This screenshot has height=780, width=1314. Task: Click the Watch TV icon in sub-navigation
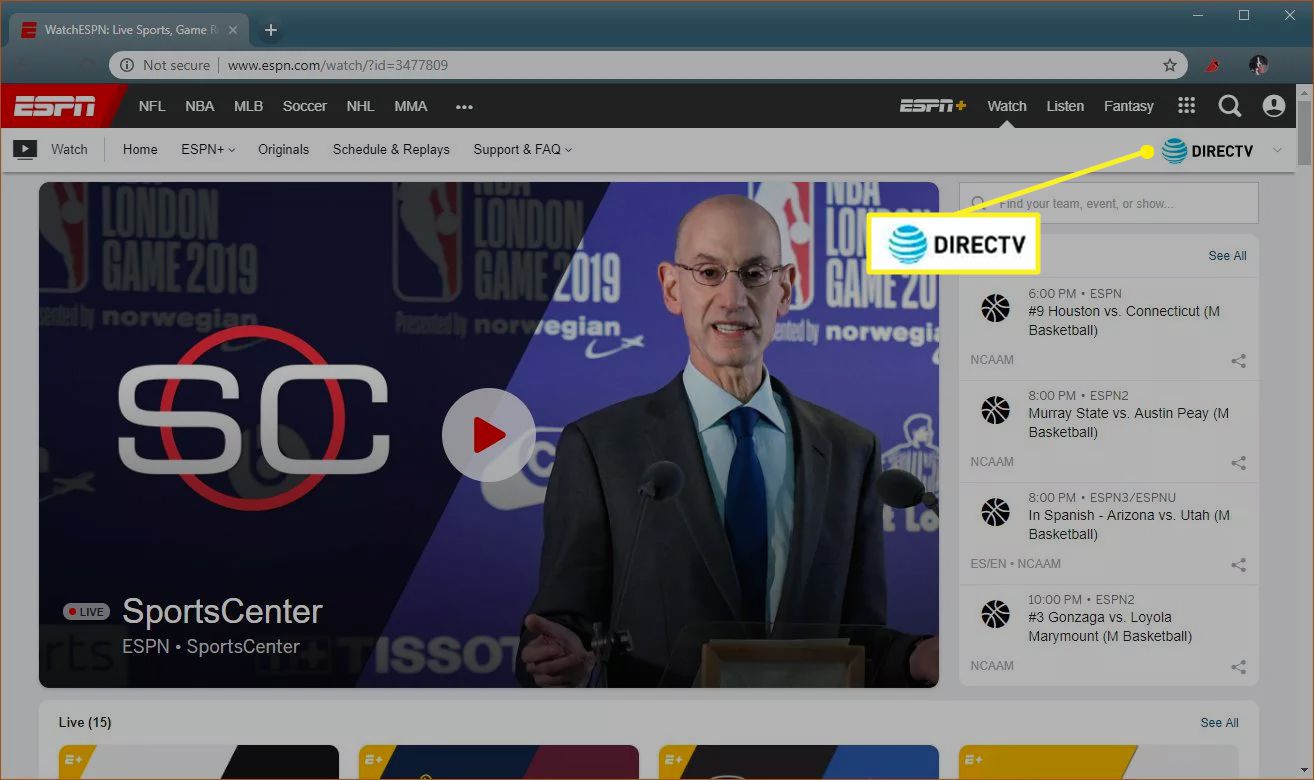(25, 150)
